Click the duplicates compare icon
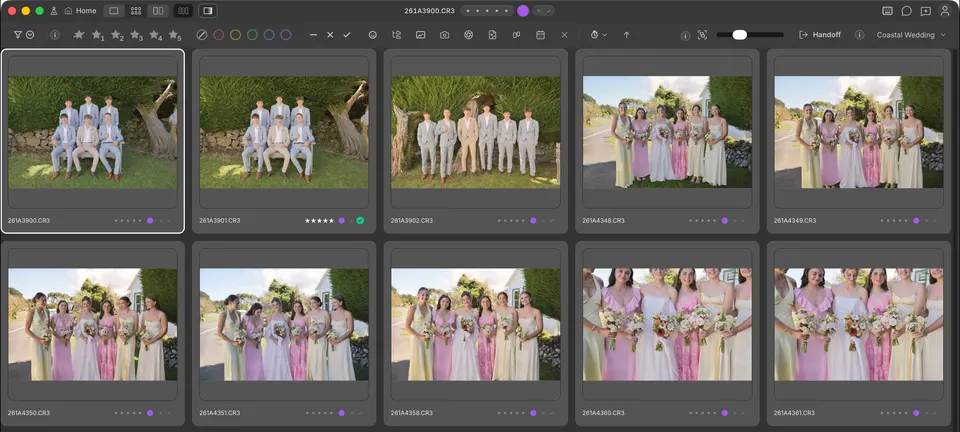The width and height of the screenshot is (960, 432). pyautogui.click(x=517, y=35)
